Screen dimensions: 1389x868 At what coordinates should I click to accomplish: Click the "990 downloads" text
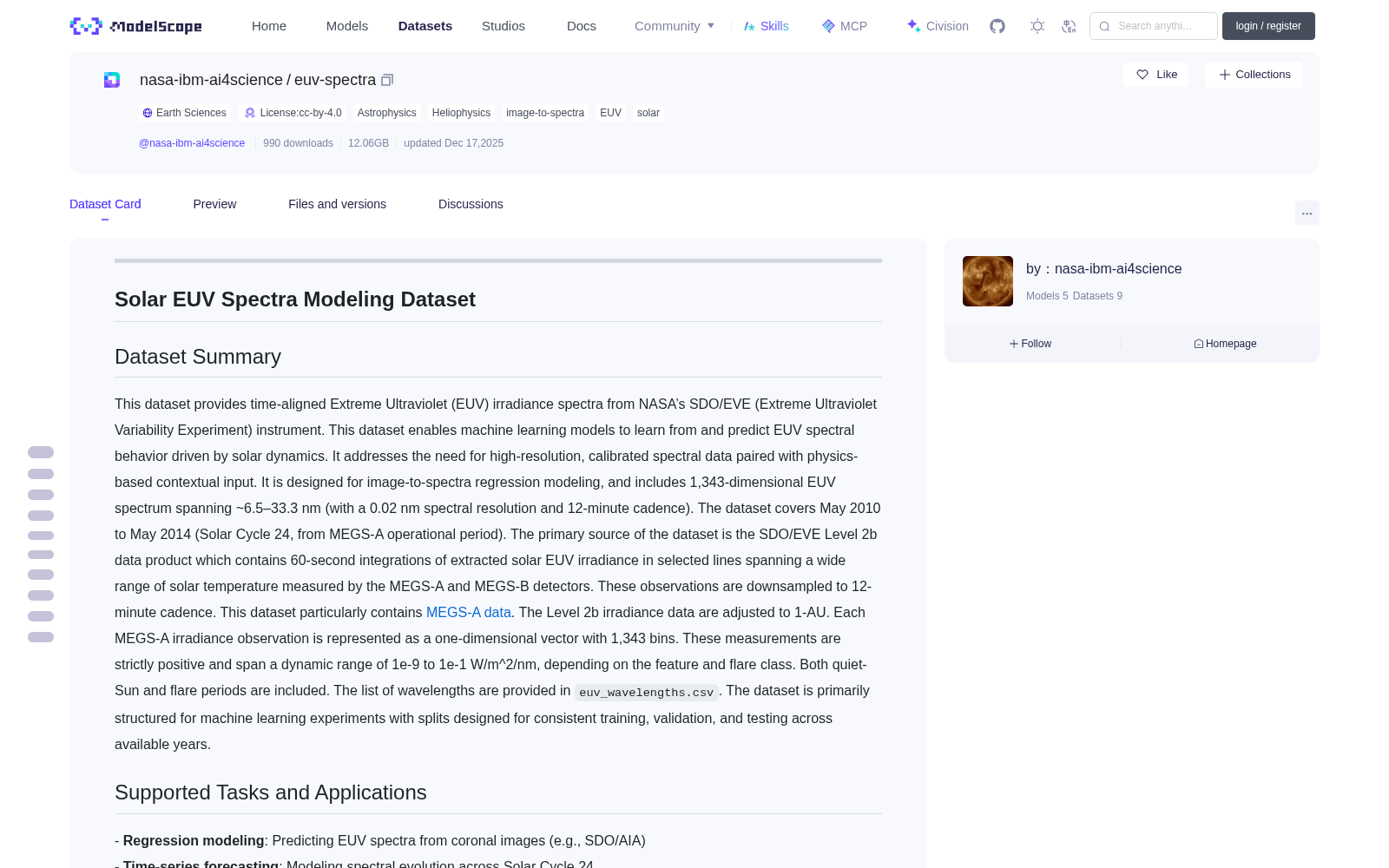[298, 143]
